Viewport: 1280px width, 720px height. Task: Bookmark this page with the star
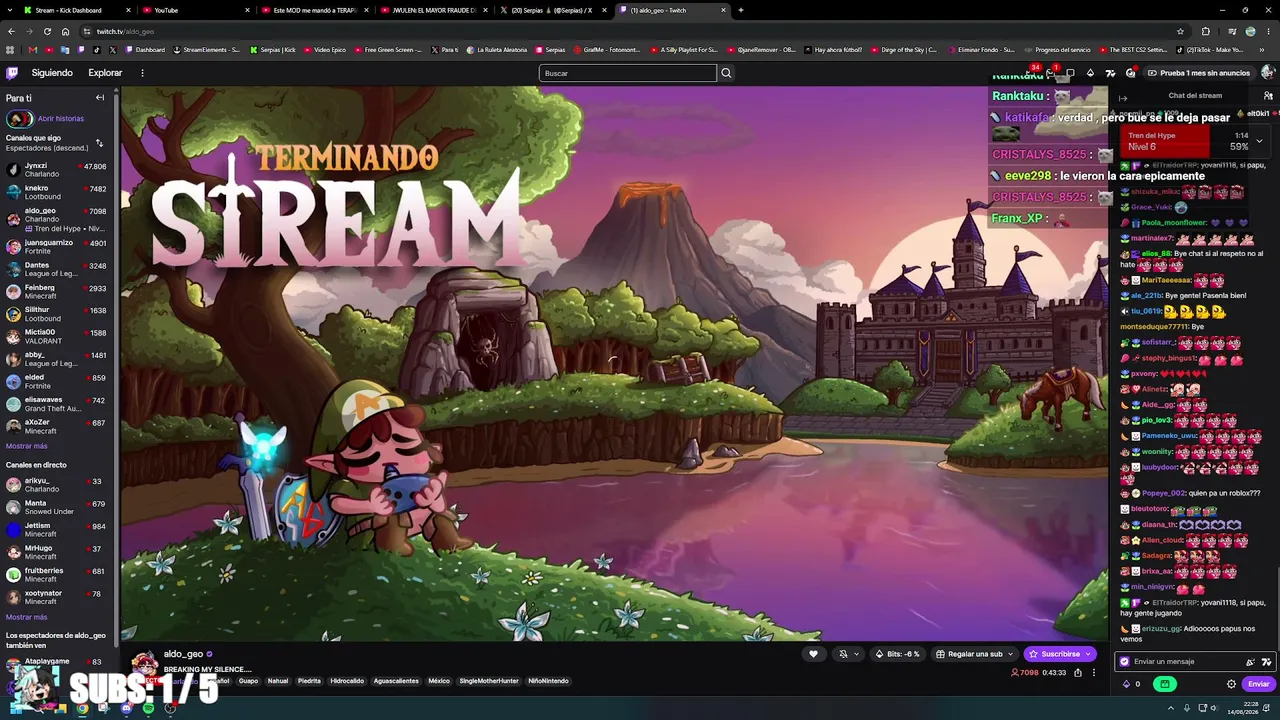pos(1180,31)
